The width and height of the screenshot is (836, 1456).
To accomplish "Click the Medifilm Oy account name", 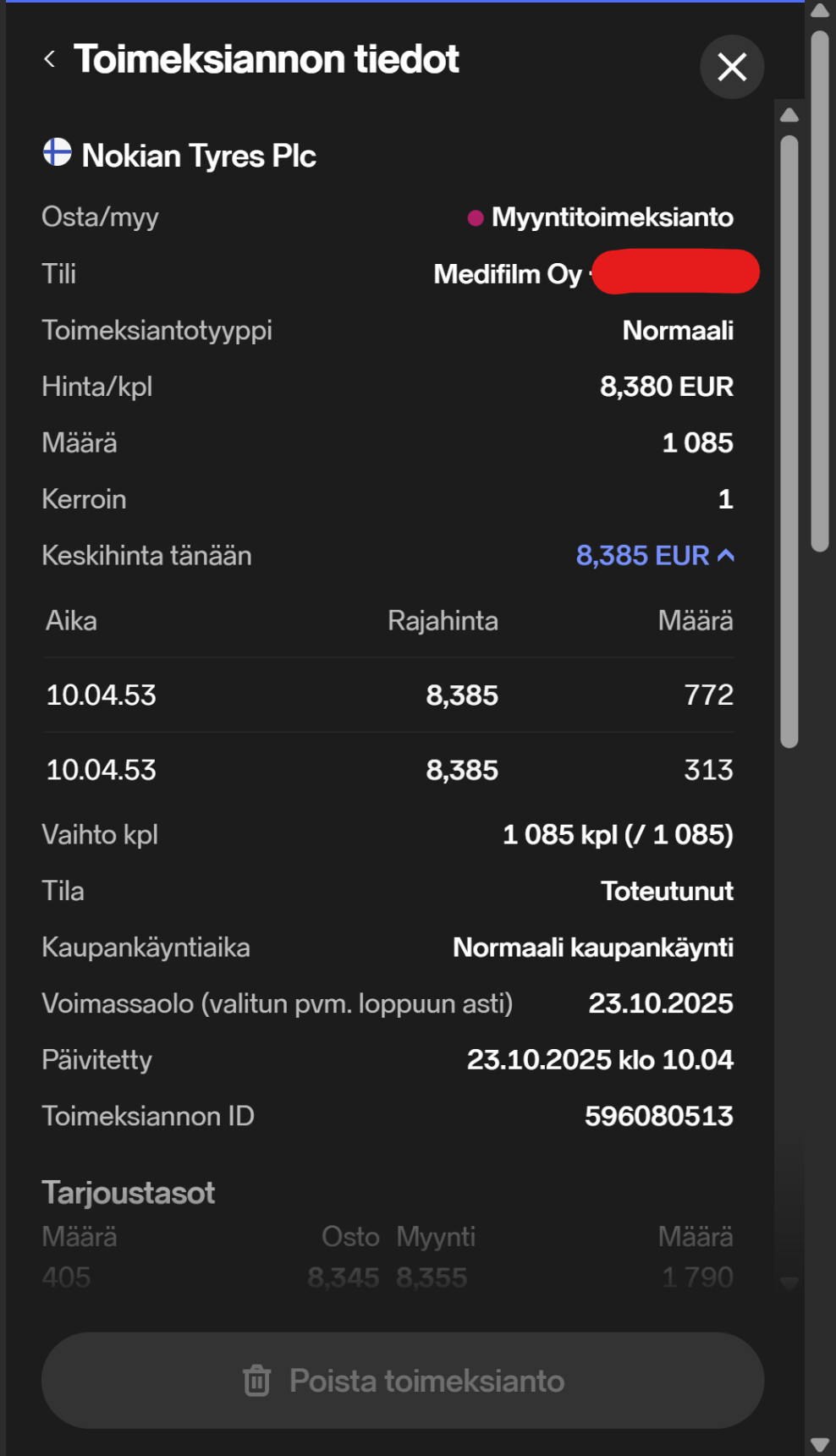I will (x=508, y=274).
